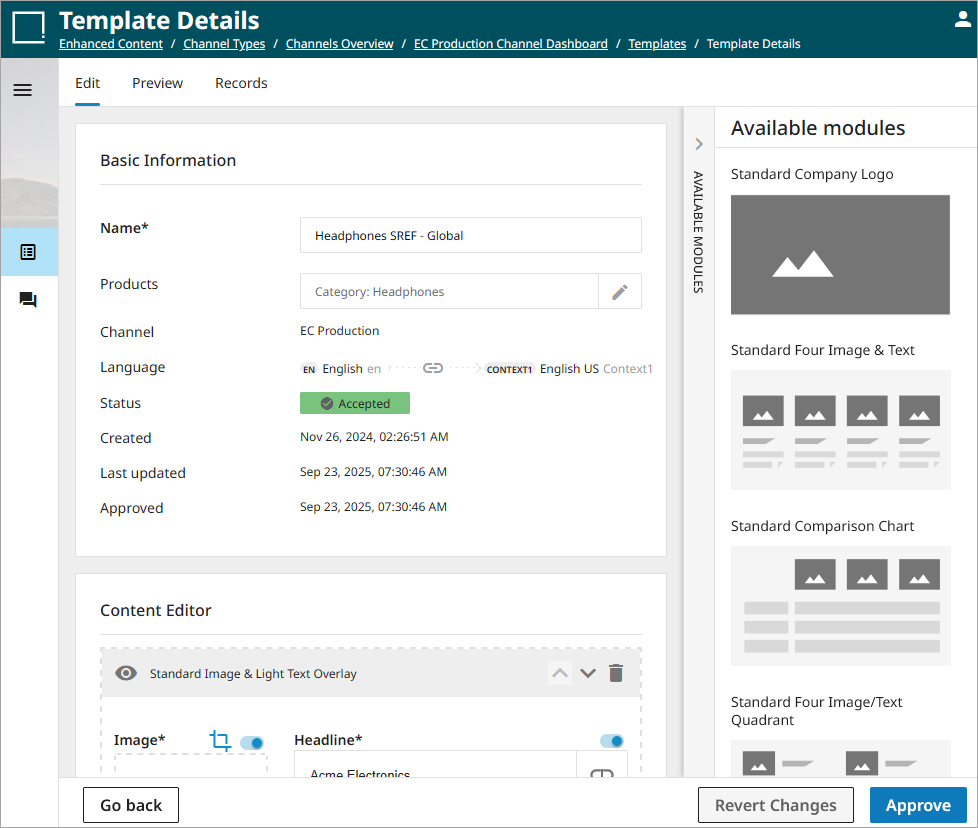Toggle the Headline field switch

611,741
